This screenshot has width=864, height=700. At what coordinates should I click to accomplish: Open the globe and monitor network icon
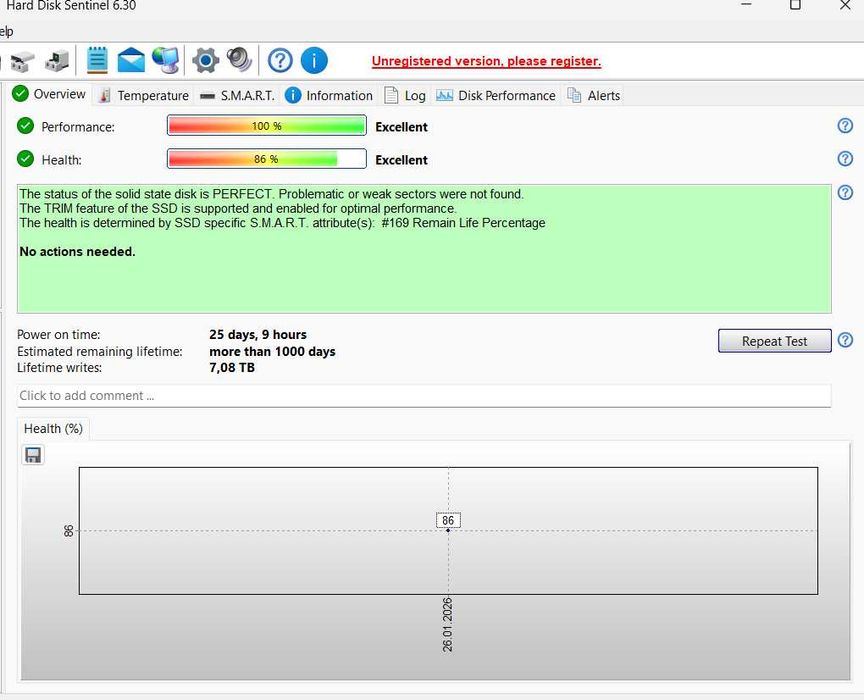pos(165,60)
